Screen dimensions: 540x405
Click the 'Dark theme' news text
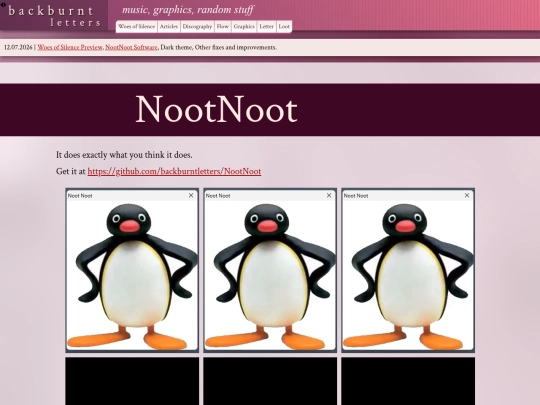click(176, 48)
